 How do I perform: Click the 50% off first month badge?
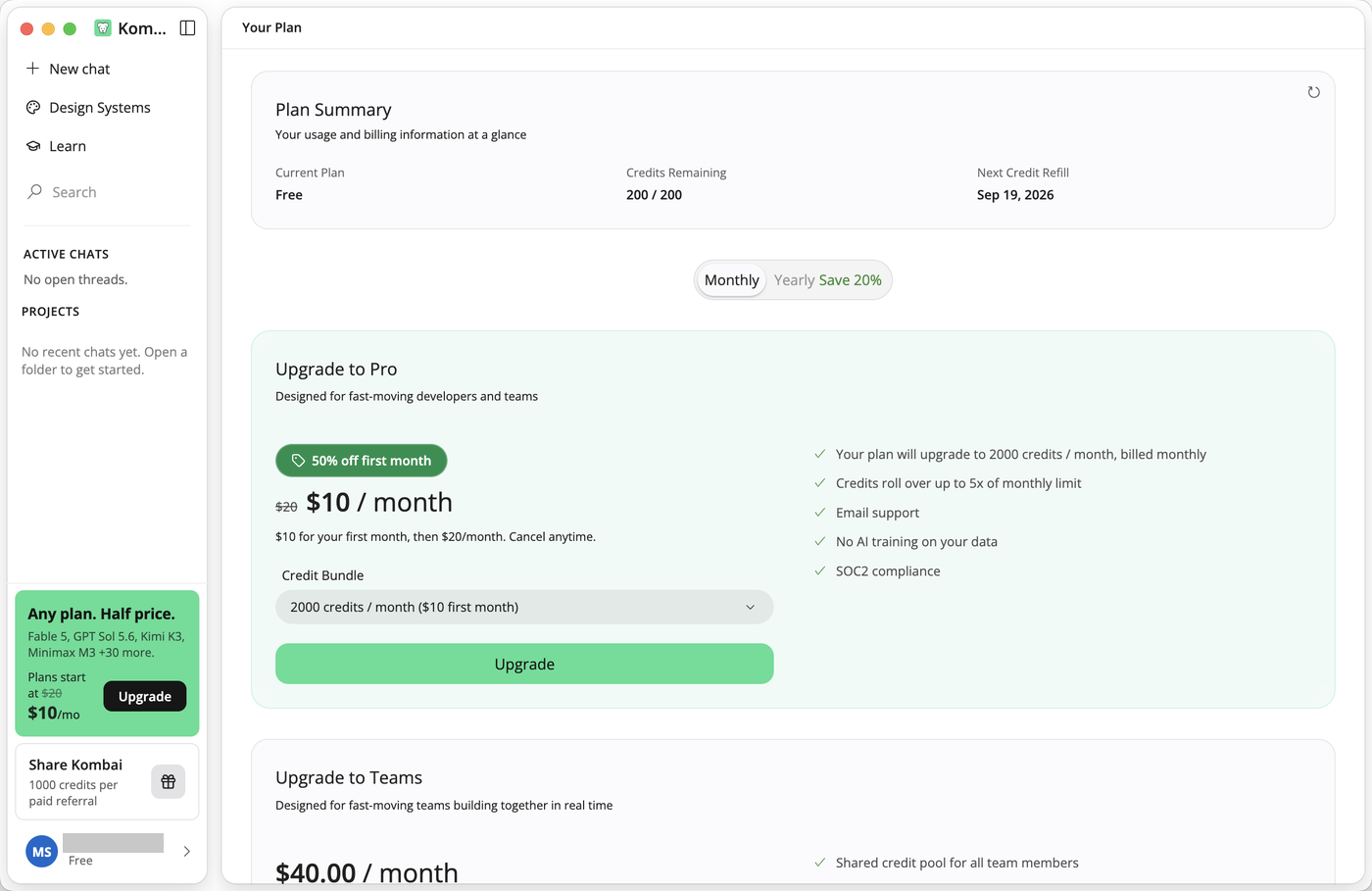pos(362,461)
